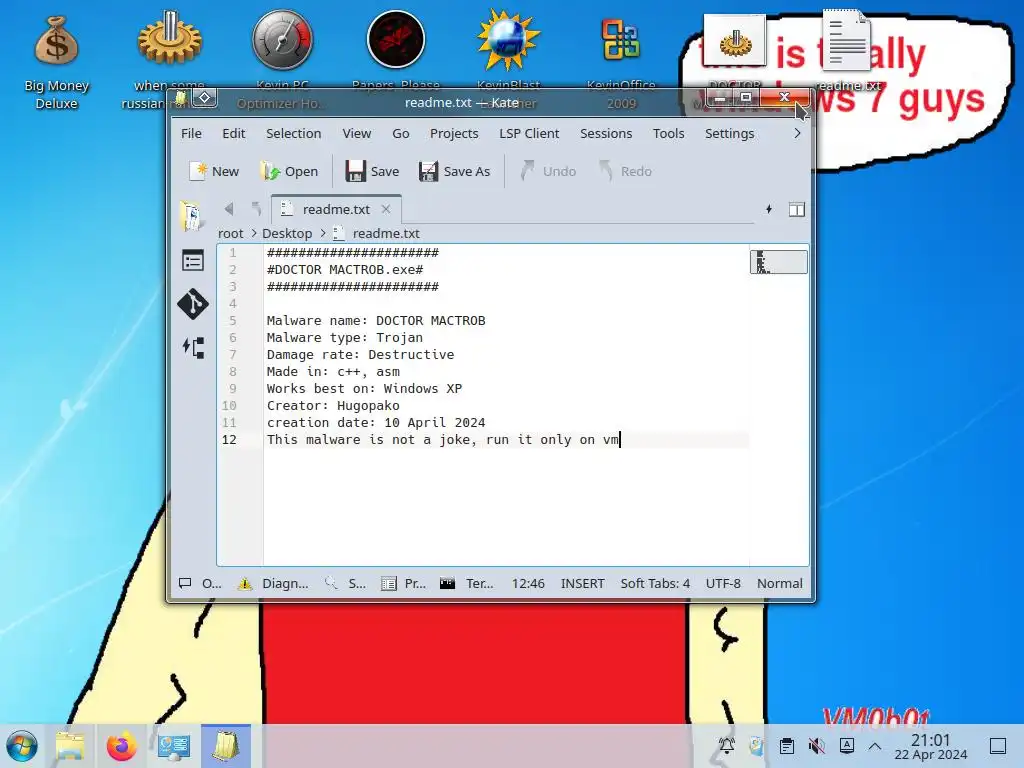Toggle the Diagnostics panel button
The image size is (1024, 768).
pyautogui.click(x=274, y=583)
